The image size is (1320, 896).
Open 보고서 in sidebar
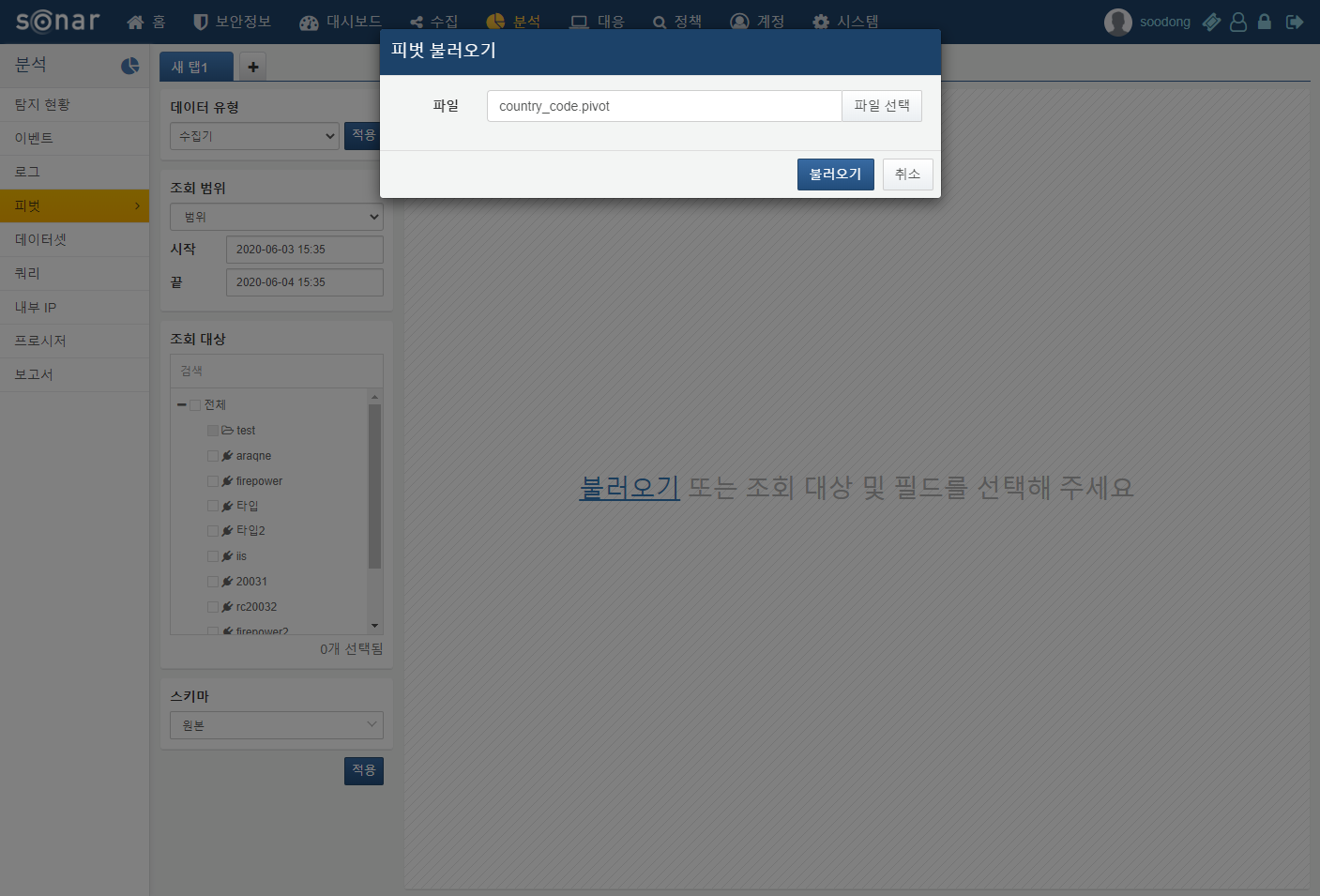[x=75, y=375]
